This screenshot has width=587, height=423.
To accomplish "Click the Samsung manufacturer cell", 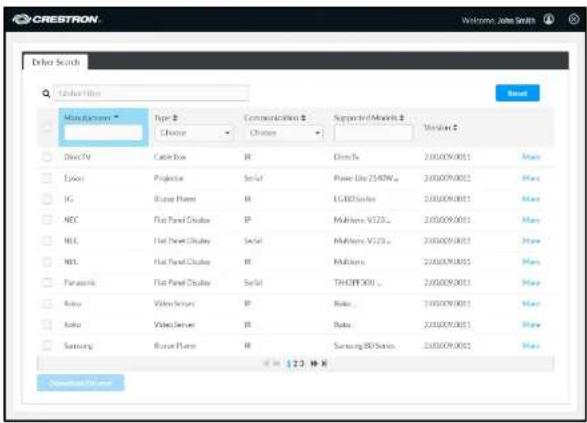I will 78,346.
